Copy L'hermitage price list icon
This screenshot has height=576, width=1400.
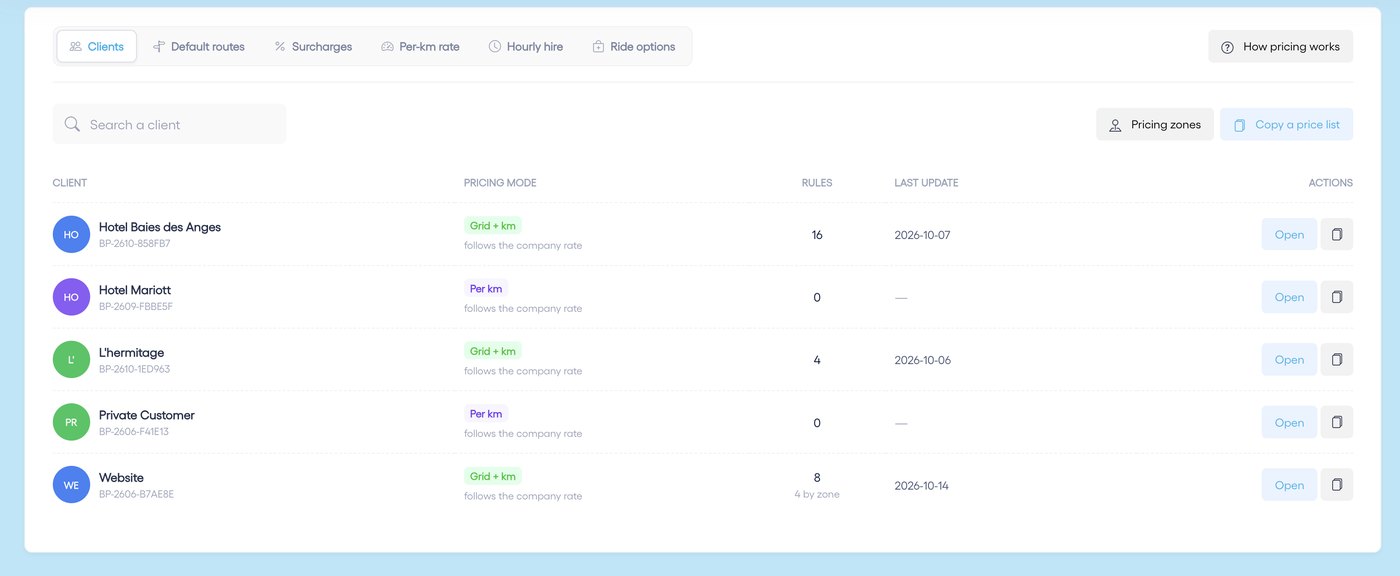1337,360
